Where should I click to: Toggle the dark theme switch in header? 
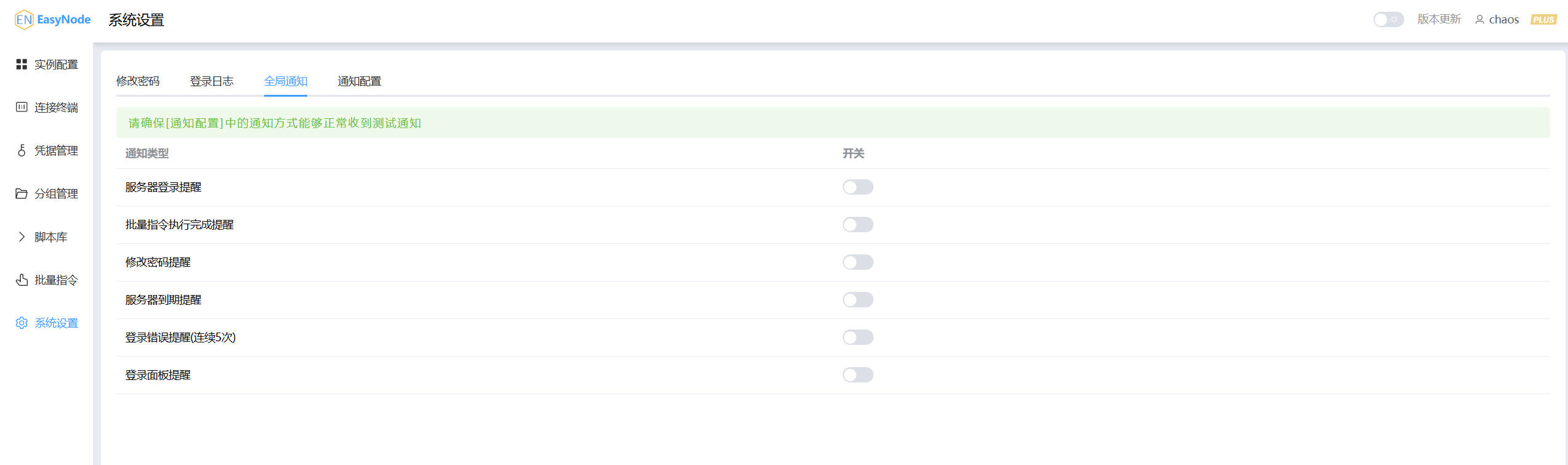[x=1388, y=20]
